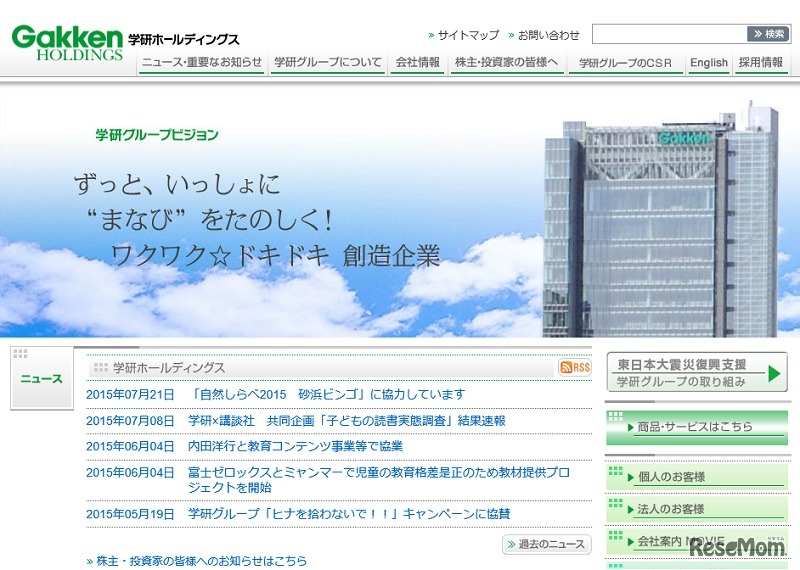Image resolution: width=800 pixels, height=570 pixels.
Task: Open 会社案内 MOVIE sidebar link
Action: pos(697,541)
